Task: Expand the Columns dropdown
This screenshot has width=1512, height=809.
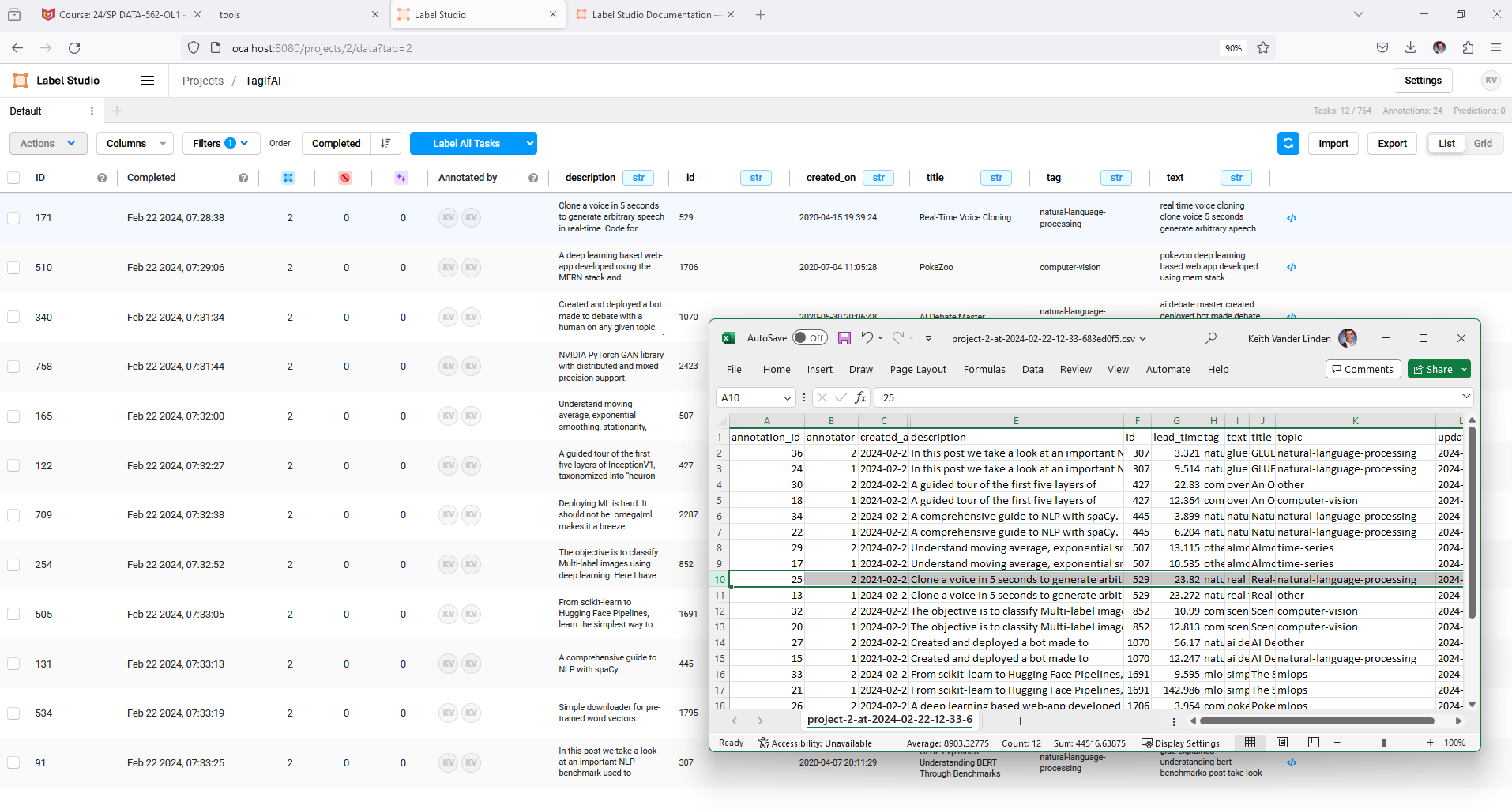Action: 135,143
